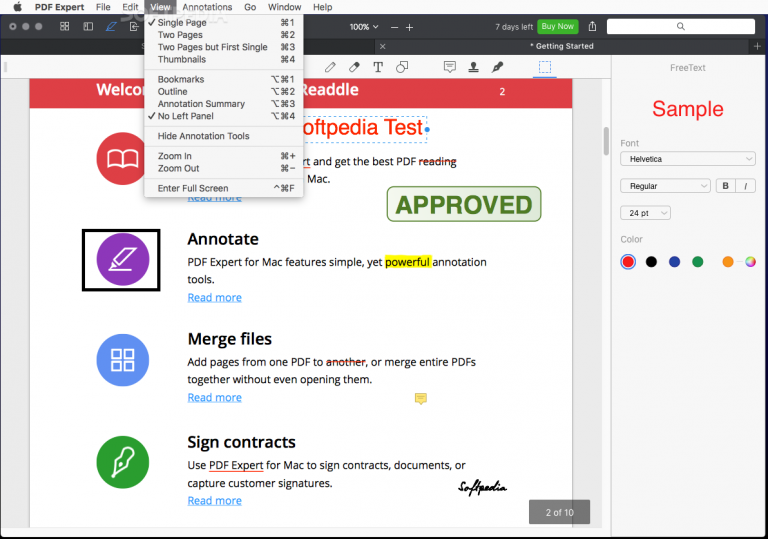This screenshot has height=539, width=768.
Task: Open the Apple menu
Action: 17,7
